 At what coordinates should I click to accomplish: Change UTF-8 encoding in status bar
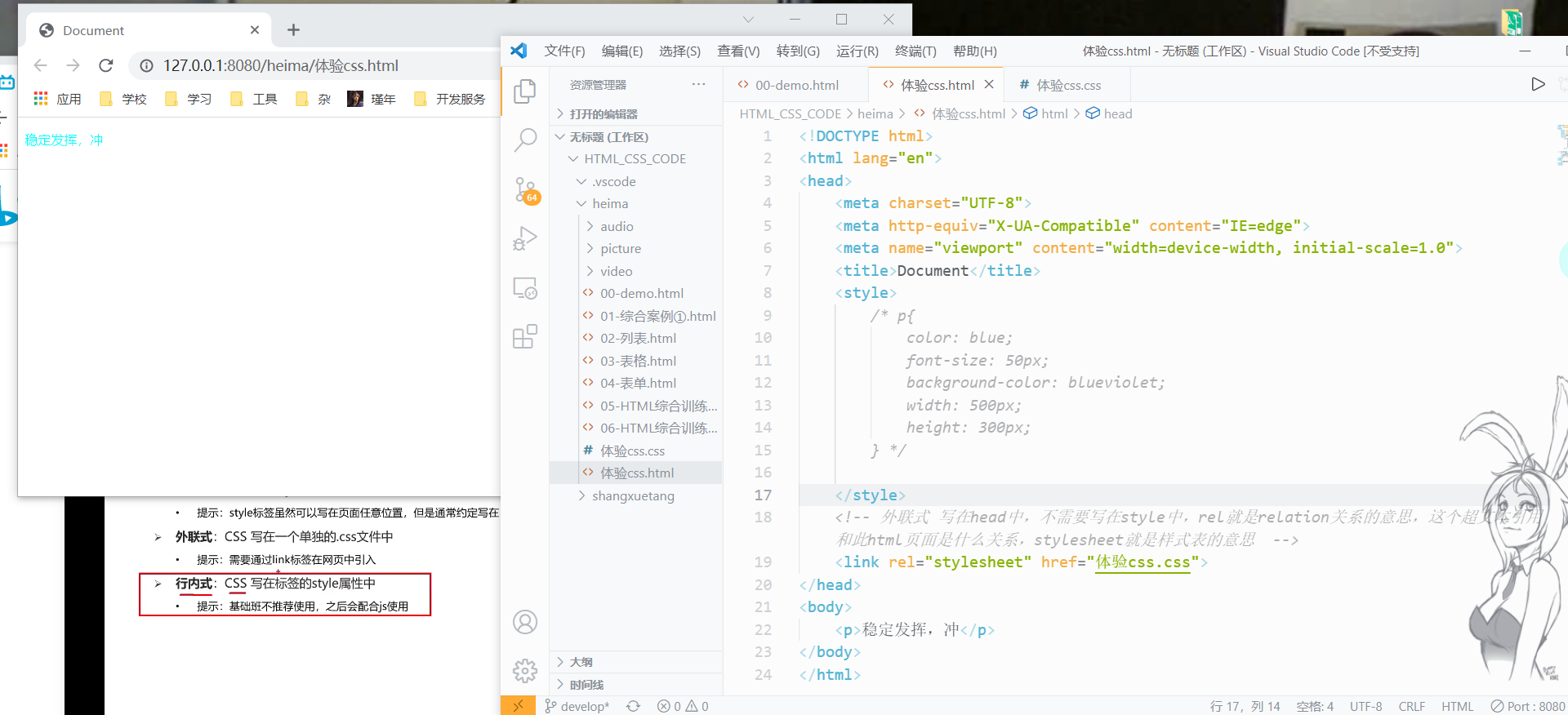[1365, 706]
